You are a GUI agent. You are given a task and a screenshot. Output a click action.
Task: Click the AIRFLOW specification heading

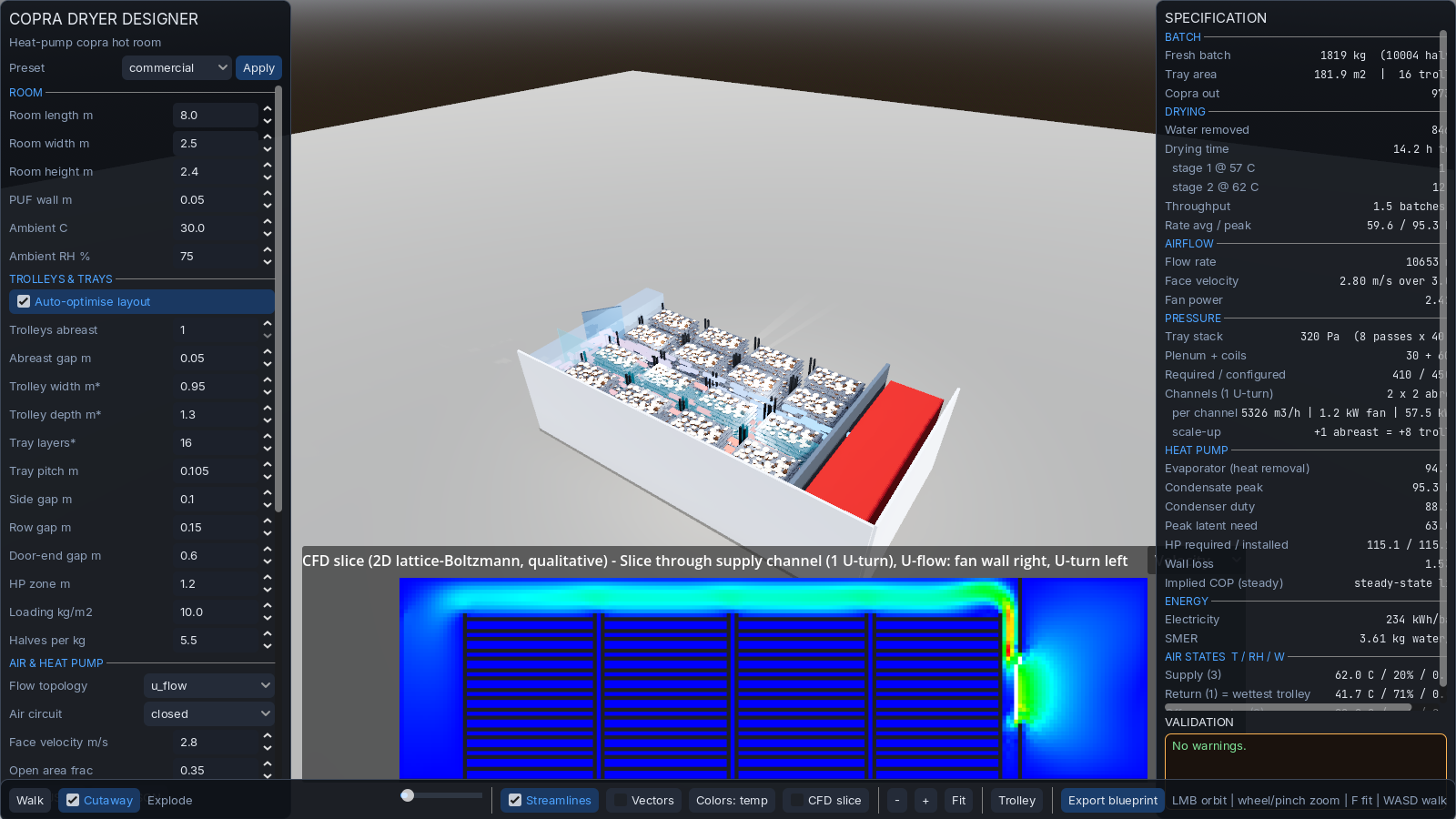(x=1189, y=244)
